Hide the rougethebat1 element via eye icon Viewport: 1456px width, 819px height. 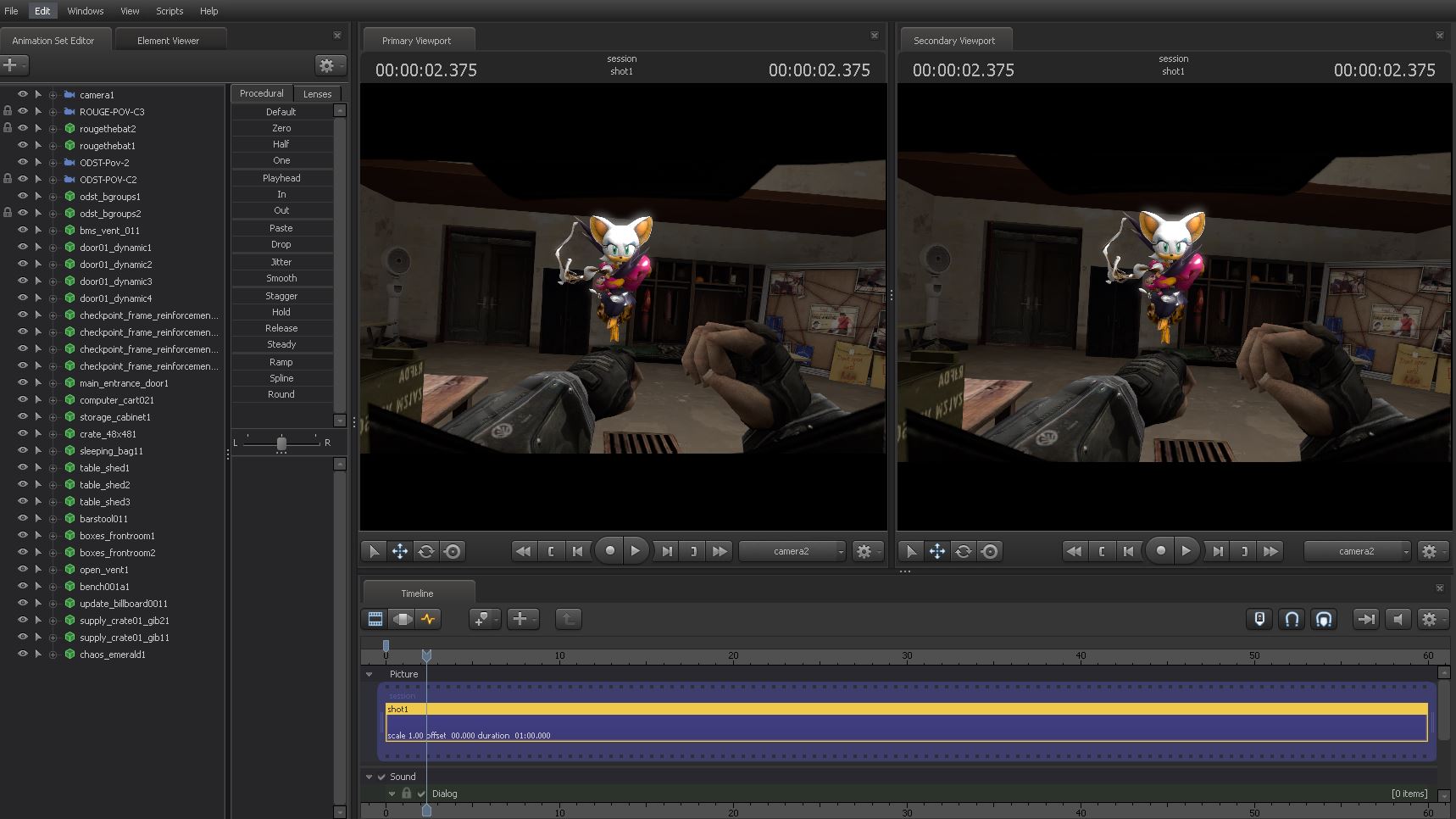point(23,145)
